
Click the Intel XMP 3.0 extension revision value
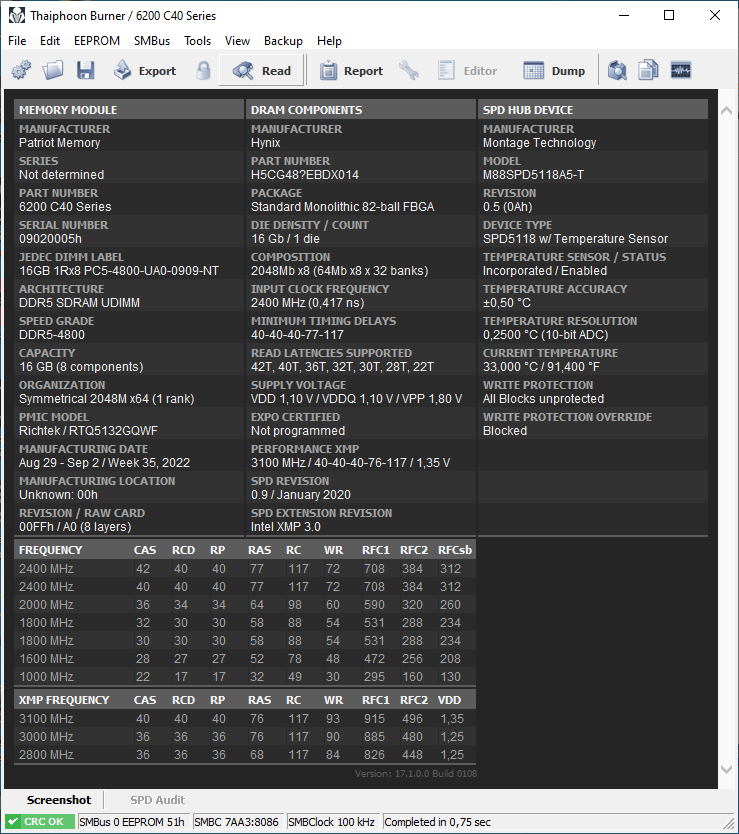[x=286, y=527]
